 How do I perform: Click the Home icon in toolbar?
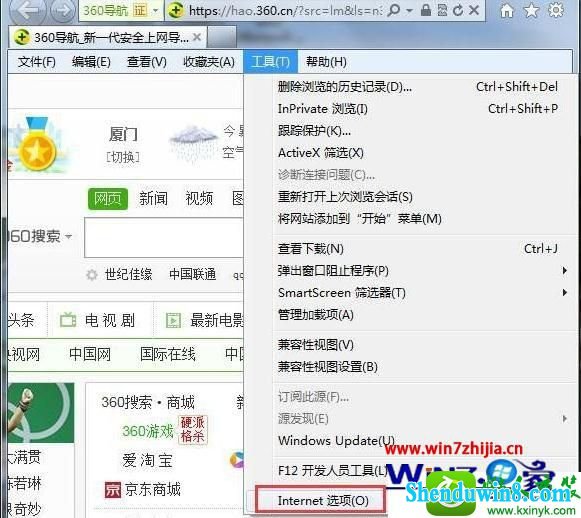pos(507,11)
